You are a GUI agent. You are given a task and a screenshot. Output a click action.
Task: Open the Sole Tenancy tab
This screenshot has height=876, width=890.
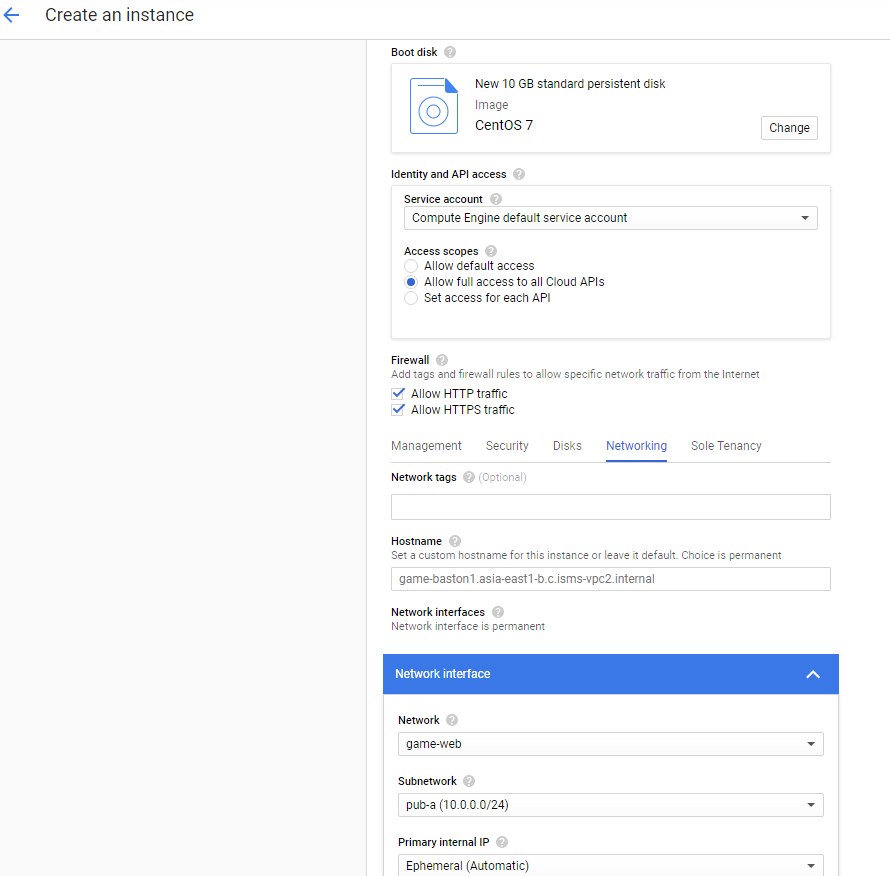(x=726, y=446)
